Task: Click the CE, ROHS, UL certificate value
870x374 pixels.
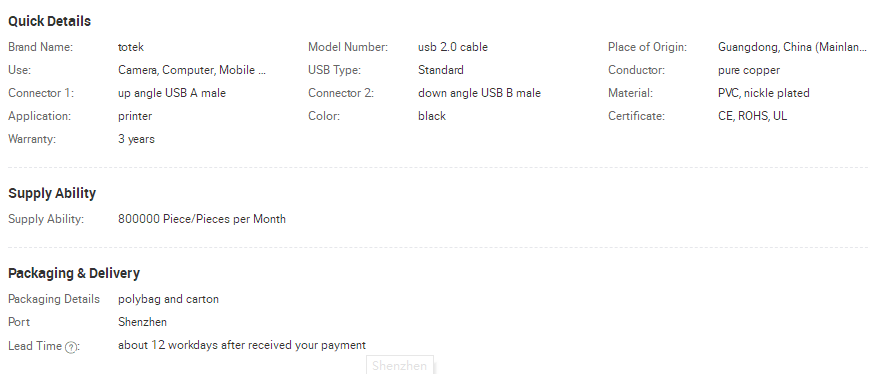Action: [752, 116]
